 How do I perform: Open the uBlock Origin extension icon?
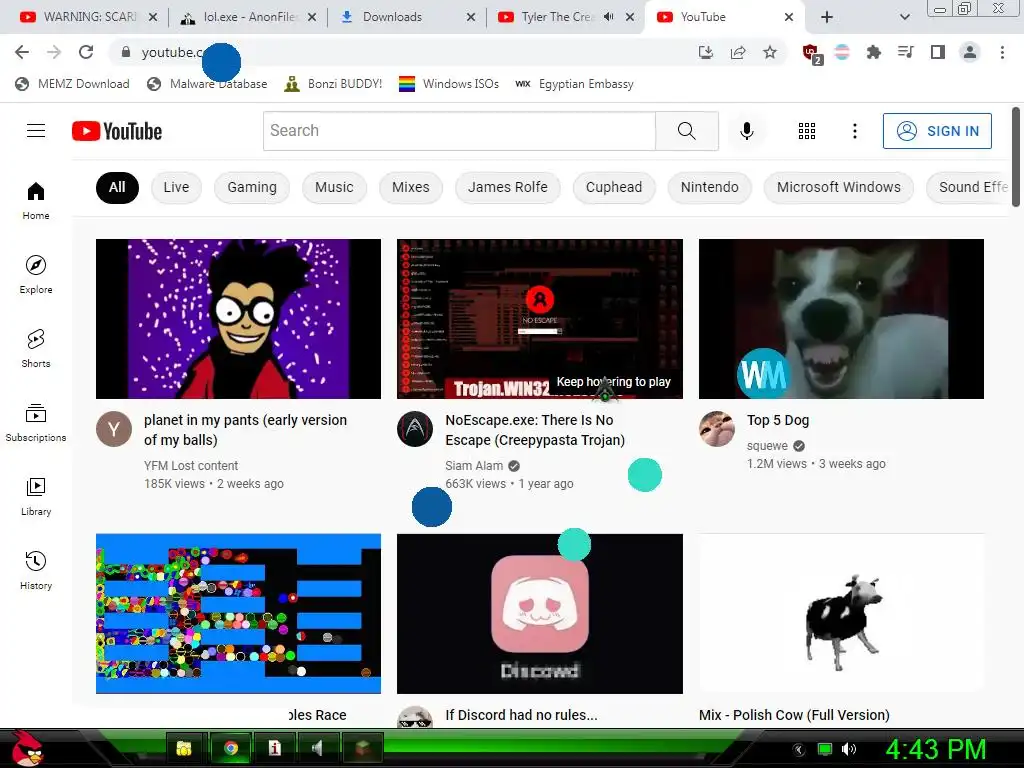point(812,54)
